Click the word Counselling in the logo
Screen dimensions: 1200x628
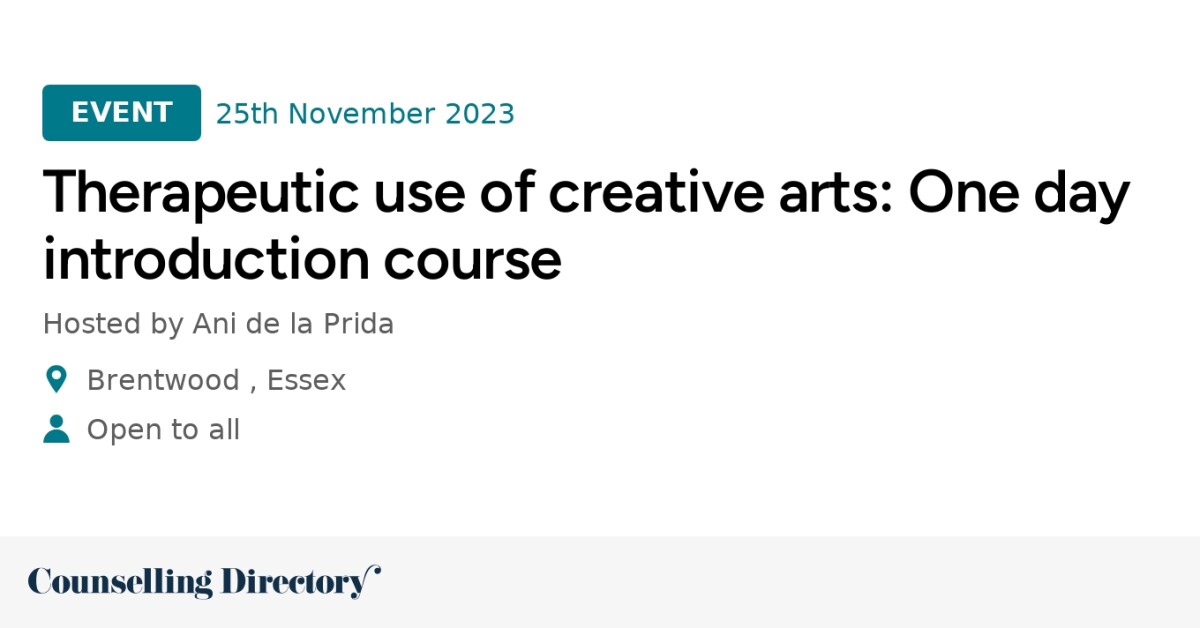120,582
